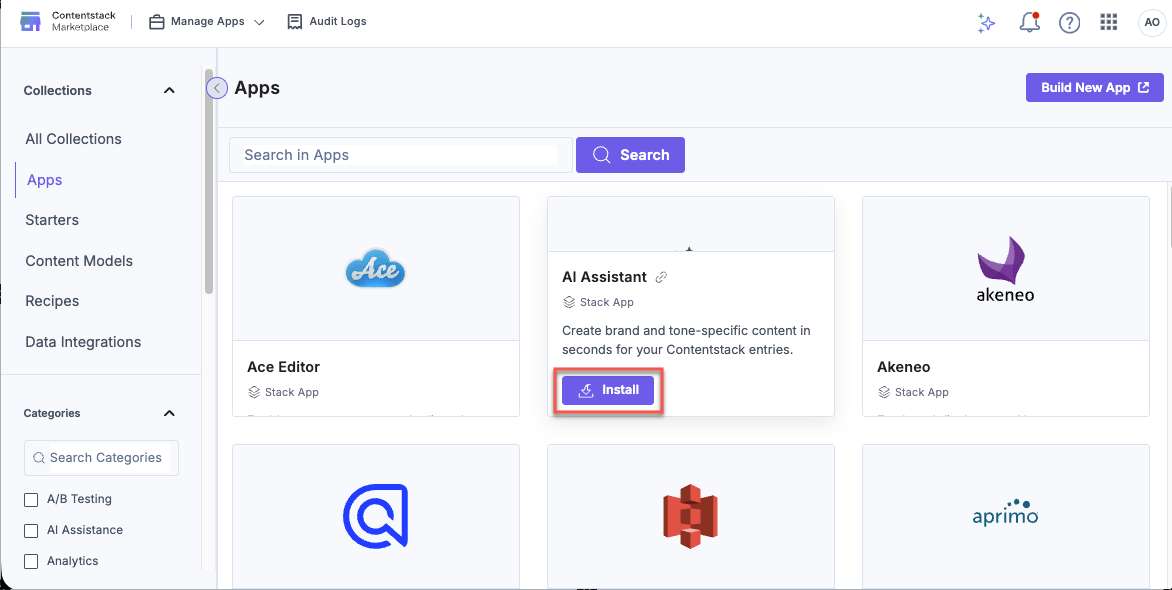Check the A/B Testing category

click(31, 500)
